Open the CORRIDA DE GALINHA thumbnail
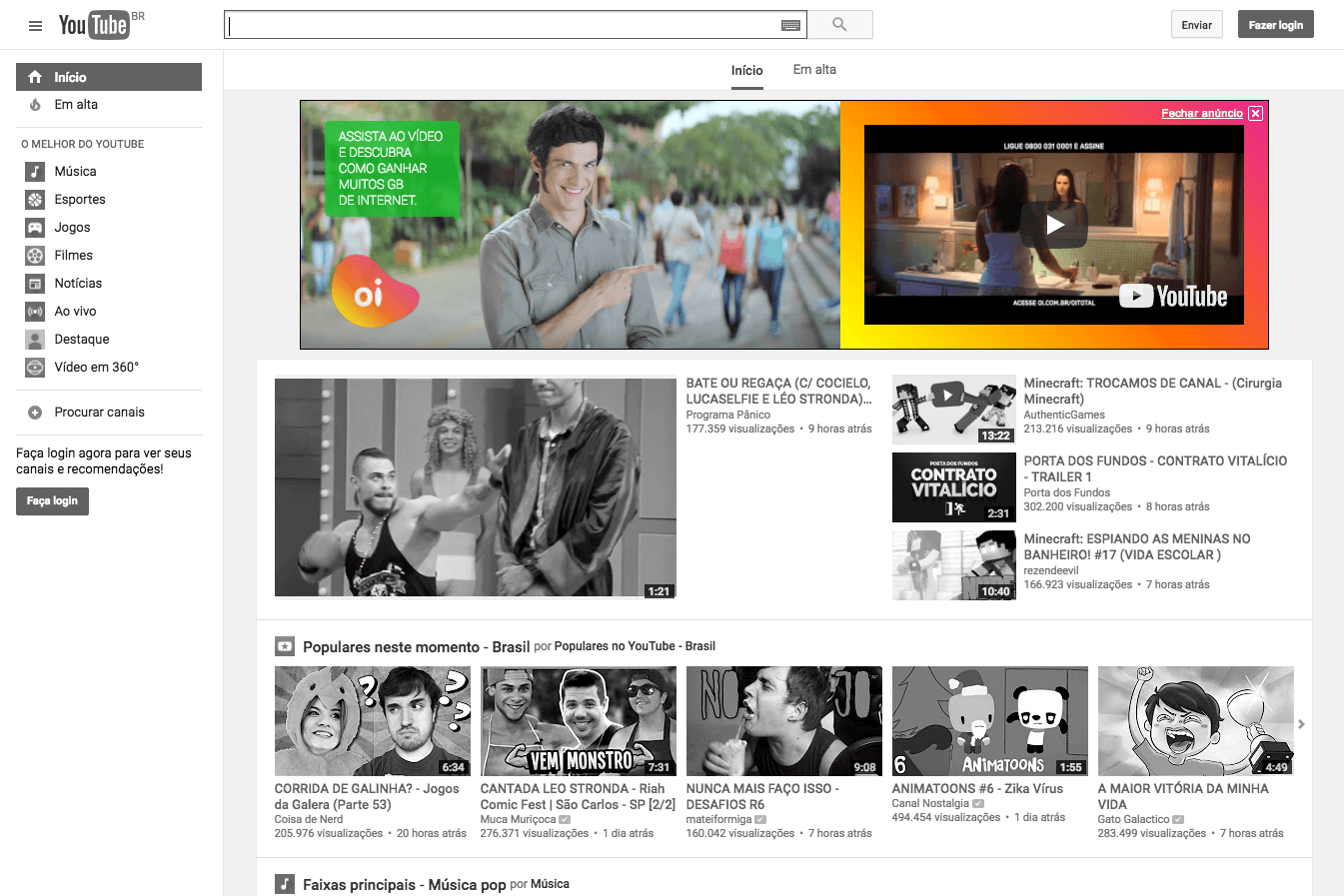Viewport: 1344px width, 896px height. point(373,721)
